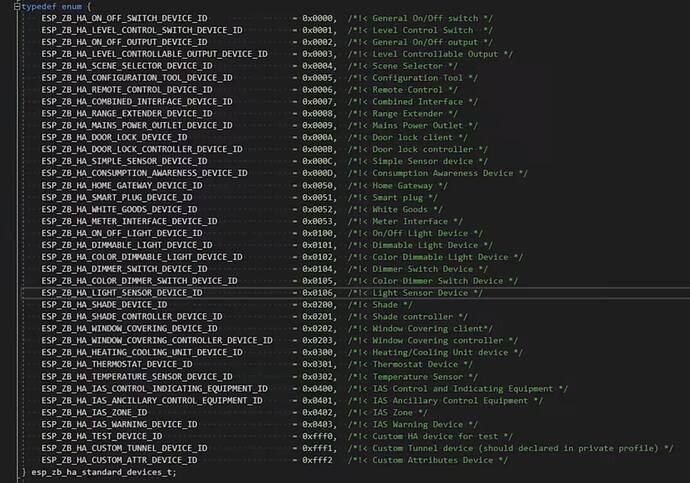Screen dimensions: 690x483
Task: Click ESP_ZB_HA_IAS_ZONE_ID enum member
Action: point(95,412)
